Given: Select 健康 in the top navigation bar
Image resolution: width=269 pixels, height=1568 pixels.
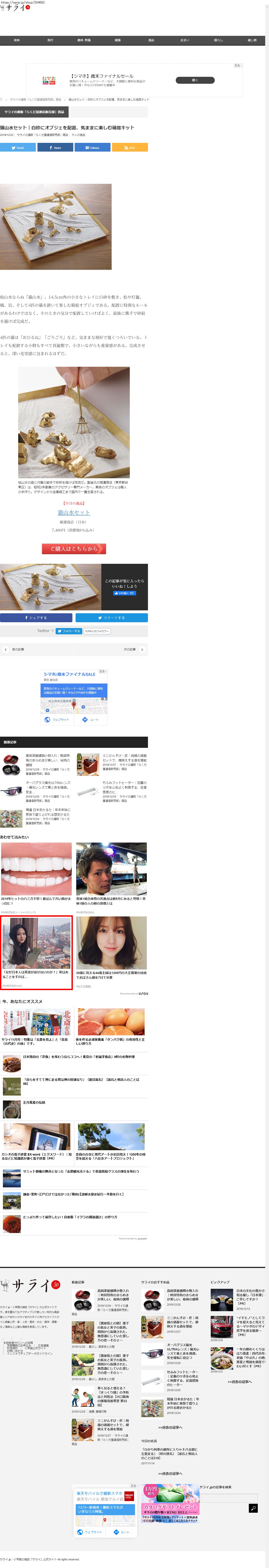Looking at the screenshot, I should pyautogui.click(x=118, y=40).
